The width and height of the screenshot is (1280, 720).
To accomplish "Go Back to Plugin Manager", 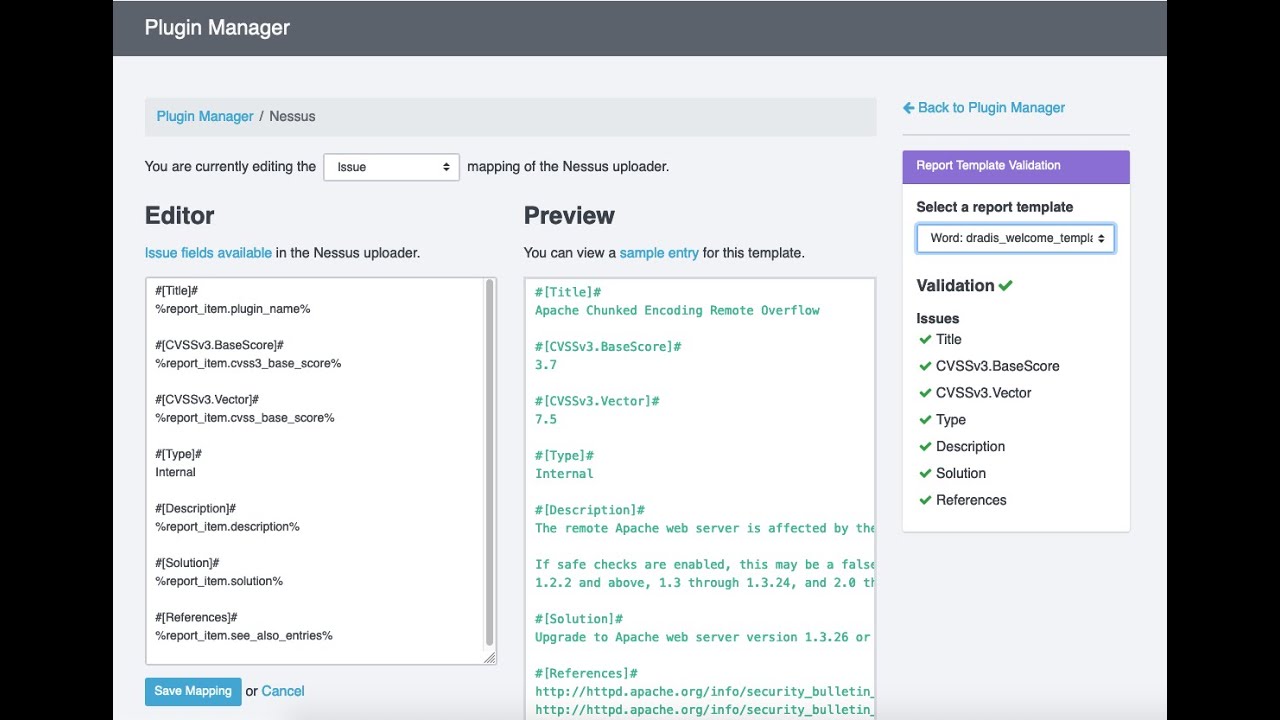I will (990, 108).
